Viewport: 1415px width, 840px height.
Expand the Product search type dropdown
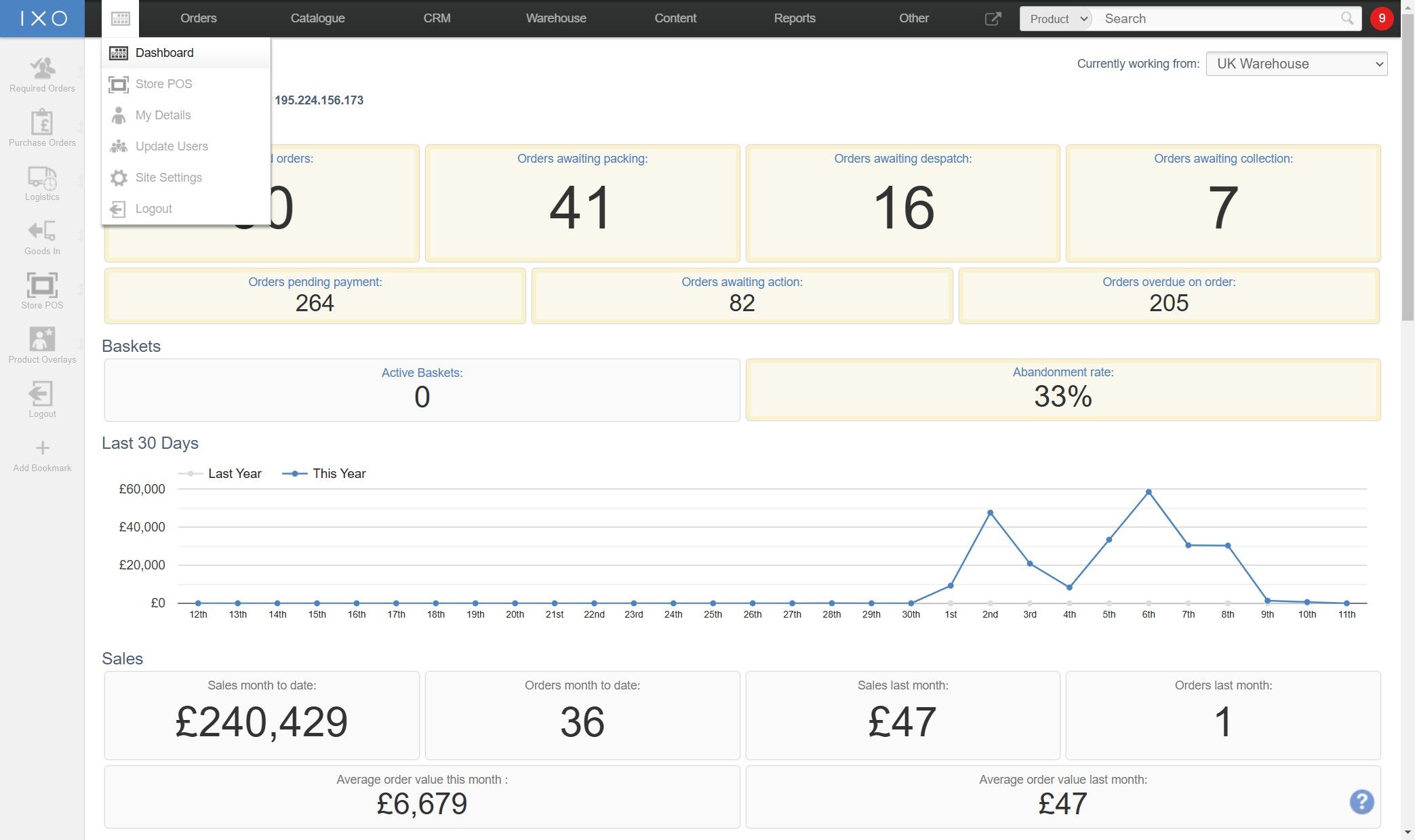pyautogui.click(x=1057, y=18)
